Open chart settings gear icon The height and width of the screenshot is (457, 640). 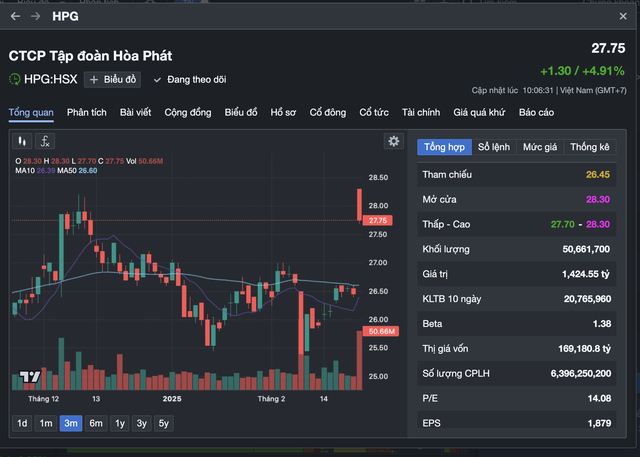pyautogui.click(x=393, y=142)
